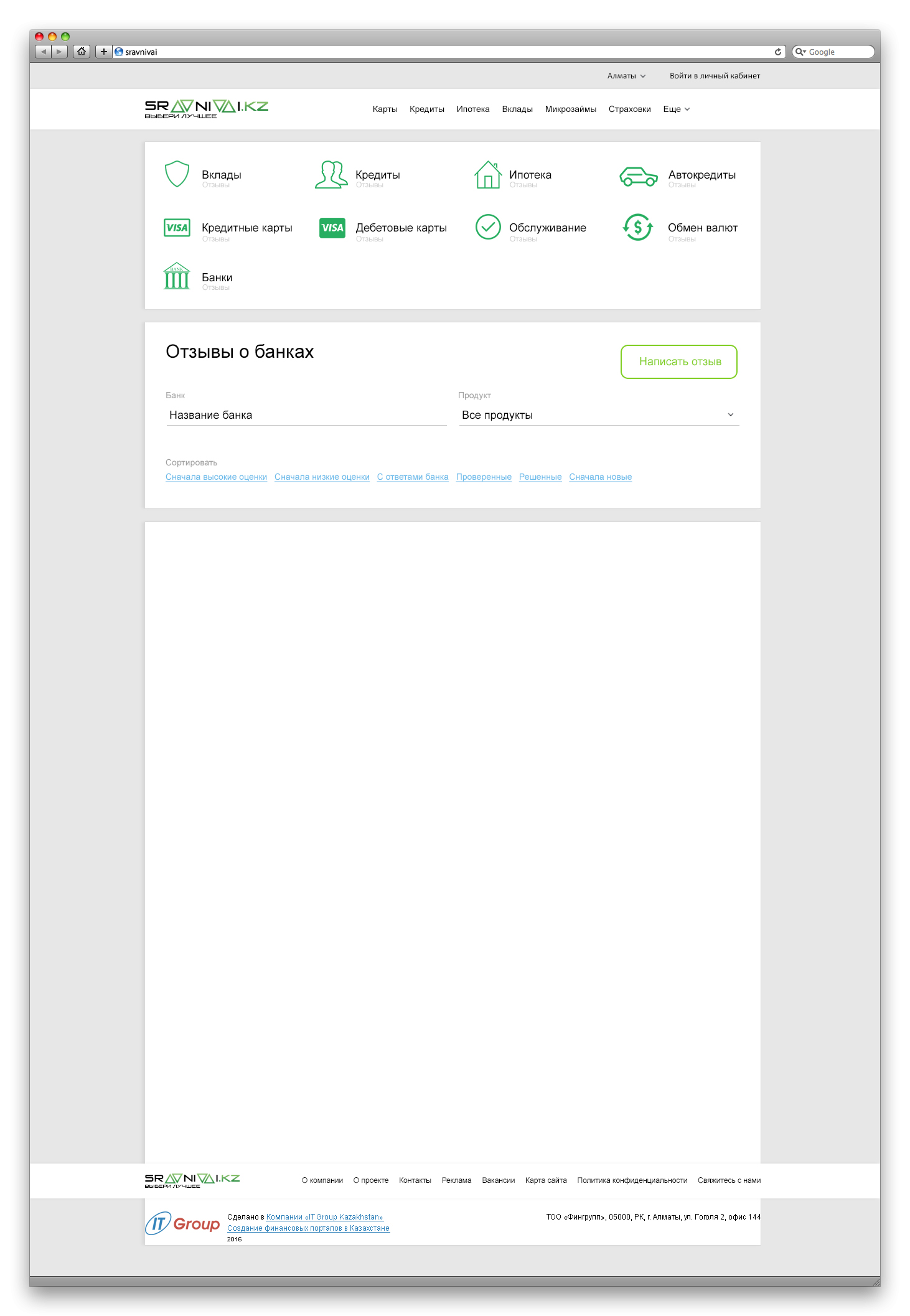The width and height of the screenshot is (910, 1316).
Task: Open the Карты menu item
Action: (385, 109)
